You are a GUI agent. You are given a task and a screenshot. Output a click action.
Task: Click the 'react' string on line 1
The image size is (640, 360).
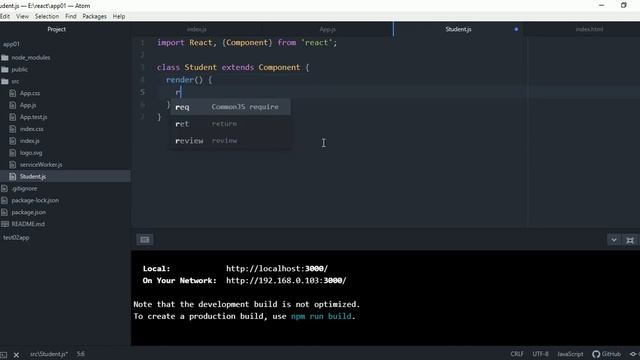[x=316, y=42]
